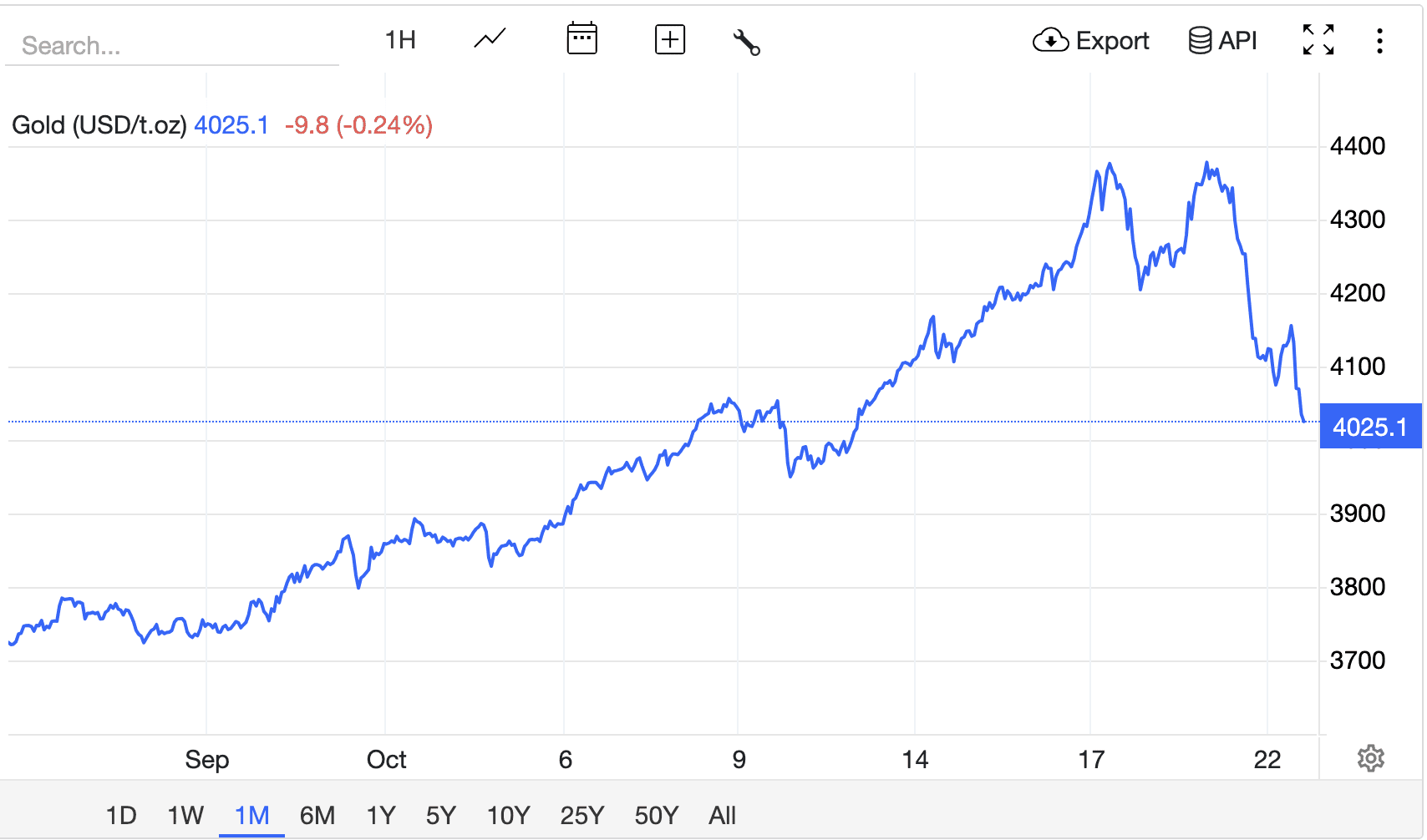Screen dimensions: 1427x840
Task: Select the 10Y range tab
Action: 508,815
